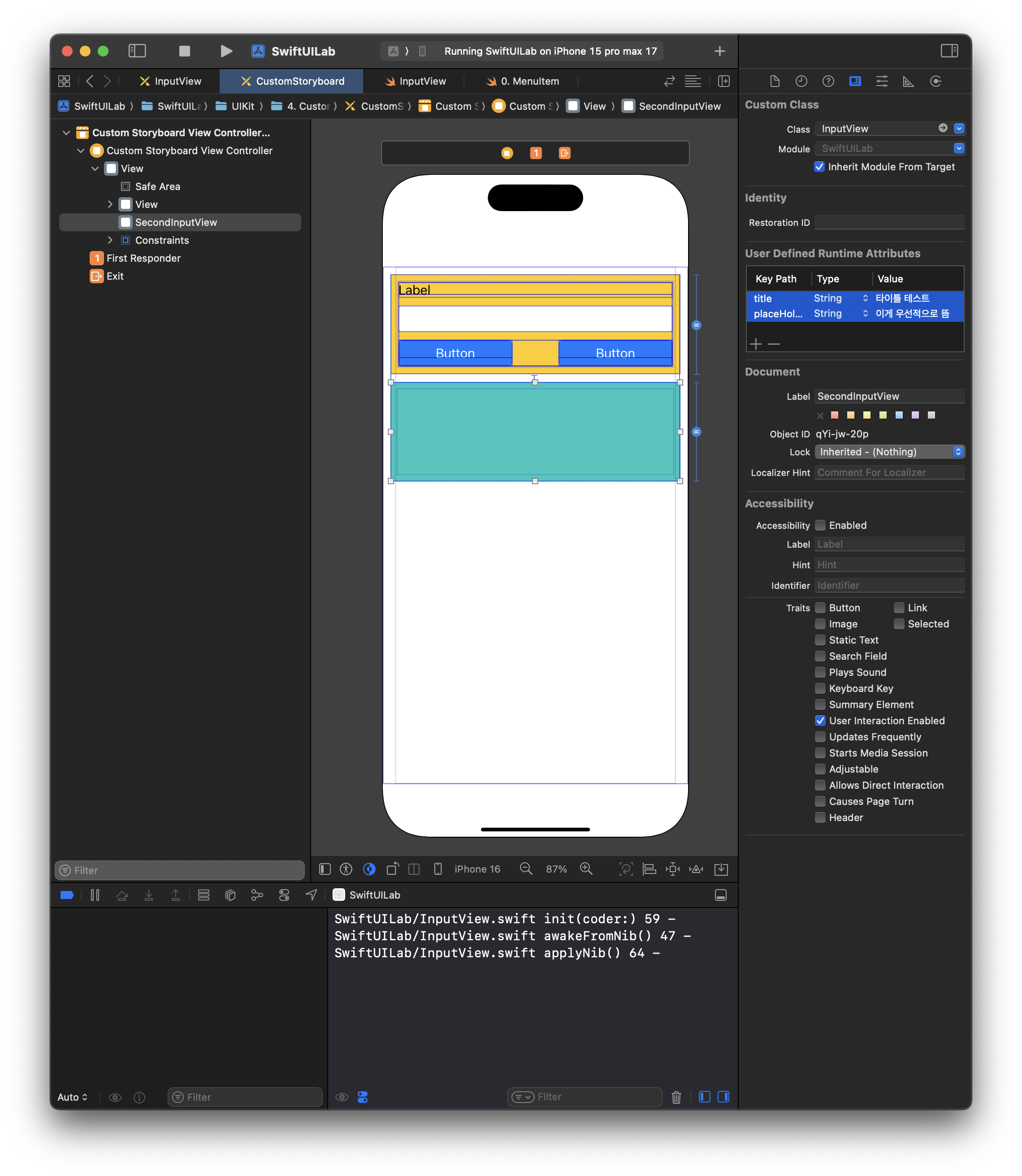Open the Class combo box dropdown
This screenshot has height=1176, width=1022.
[959, 129]
